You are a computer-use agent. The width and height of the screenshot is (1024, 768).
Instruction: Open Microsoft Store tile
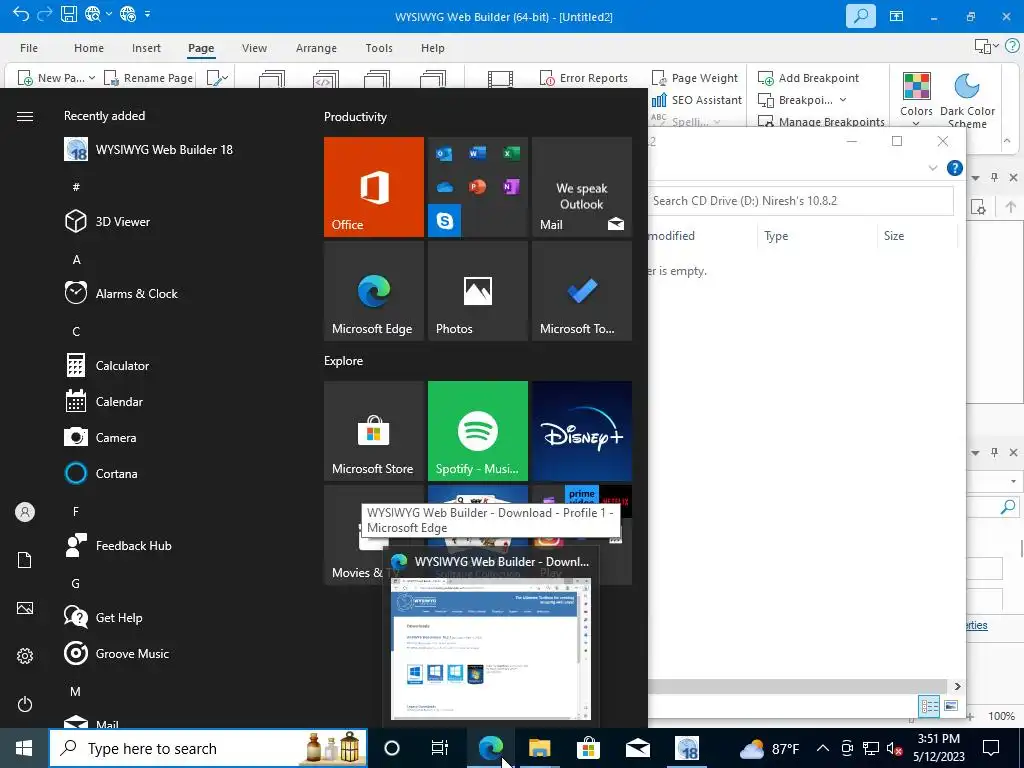(x=374, y=431)
